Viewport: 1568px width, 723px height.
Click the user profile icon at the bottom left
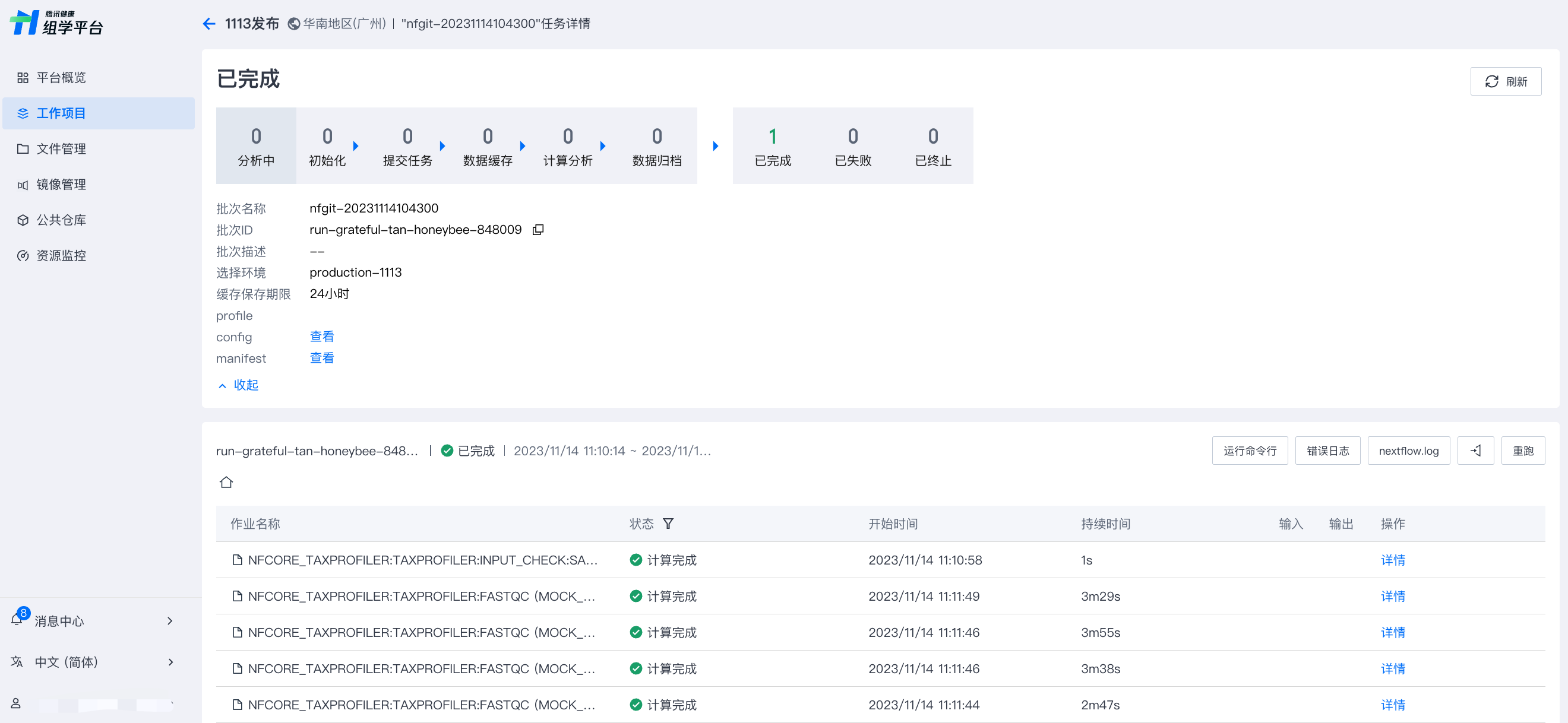[x=17, y=703]
